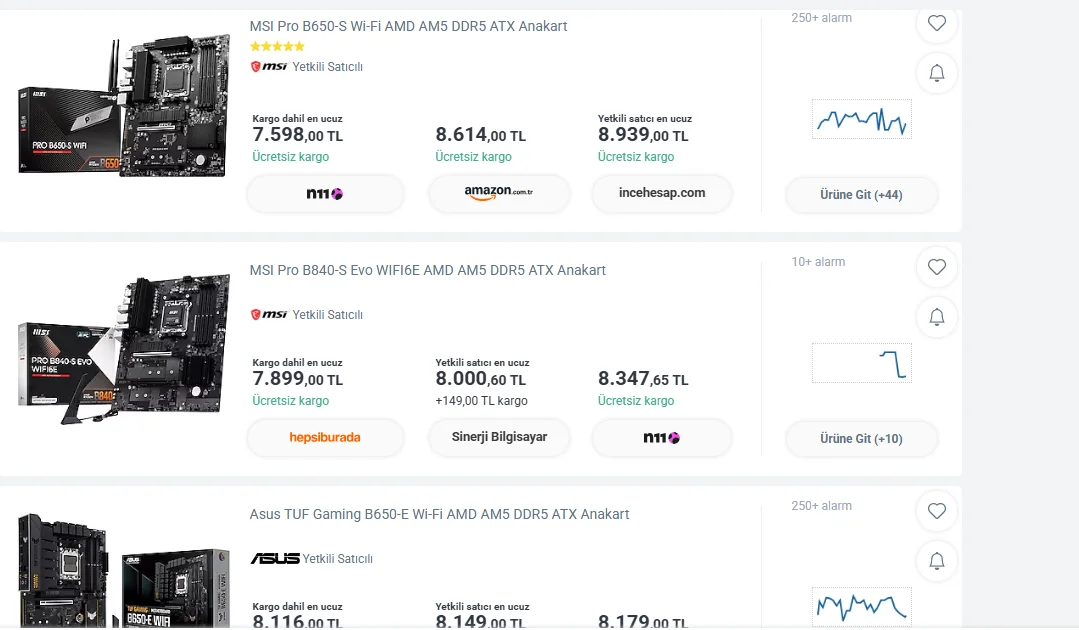The width and height of the screenshot is (1079, 630).
Task: Click the Asus TUF Gaming B650-E product image
Action: coord(124,571)
